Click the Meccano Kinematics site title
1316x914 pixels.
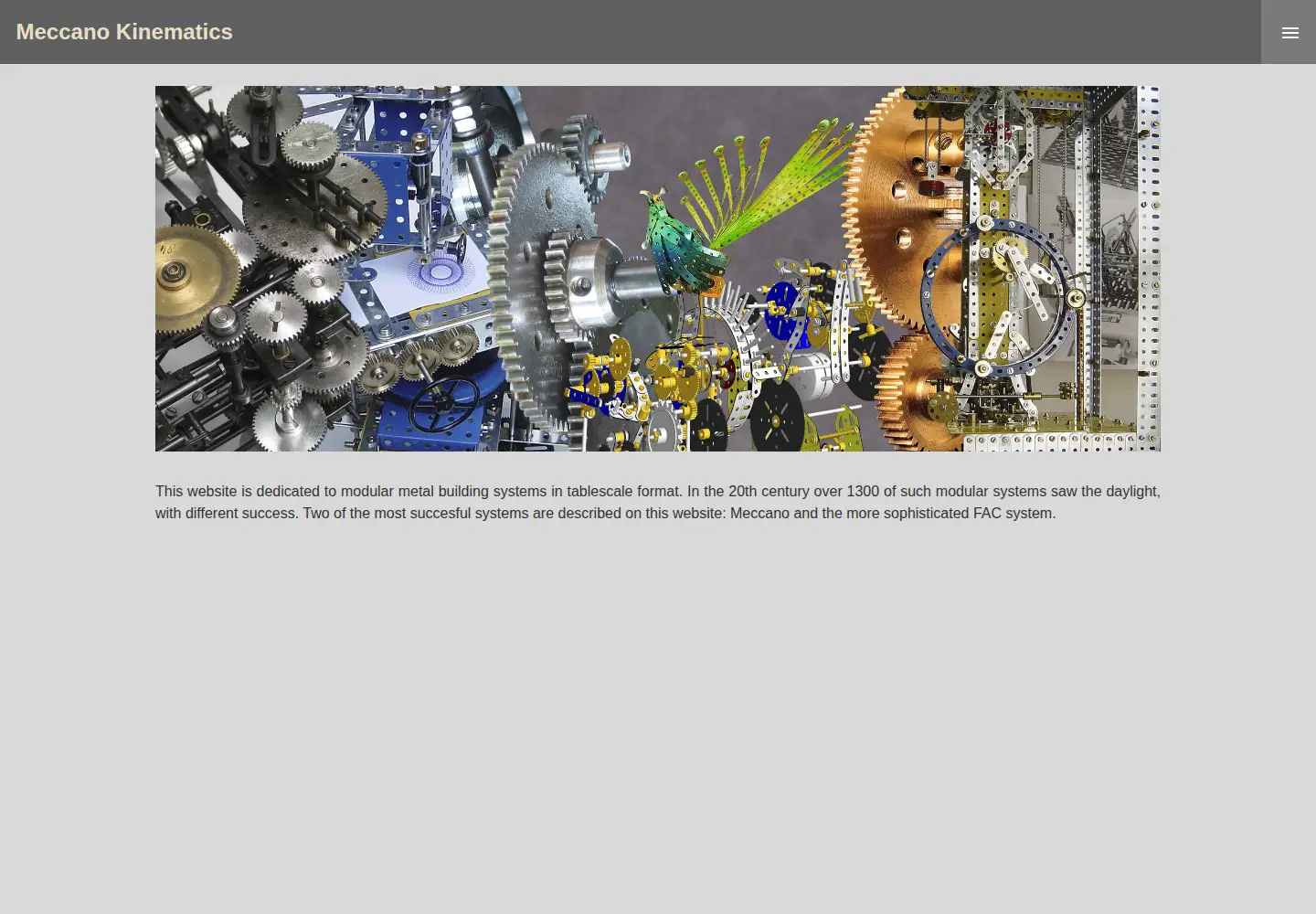(124, 32)
